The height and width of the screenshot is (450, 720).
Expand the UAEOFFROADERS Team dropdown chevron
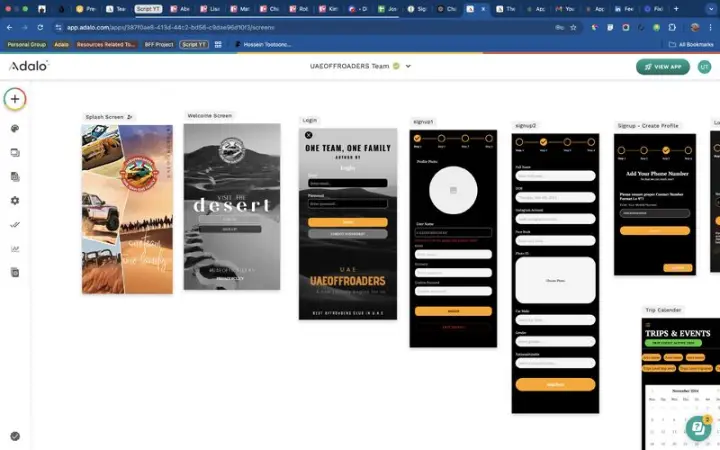[x=408, y=66]
